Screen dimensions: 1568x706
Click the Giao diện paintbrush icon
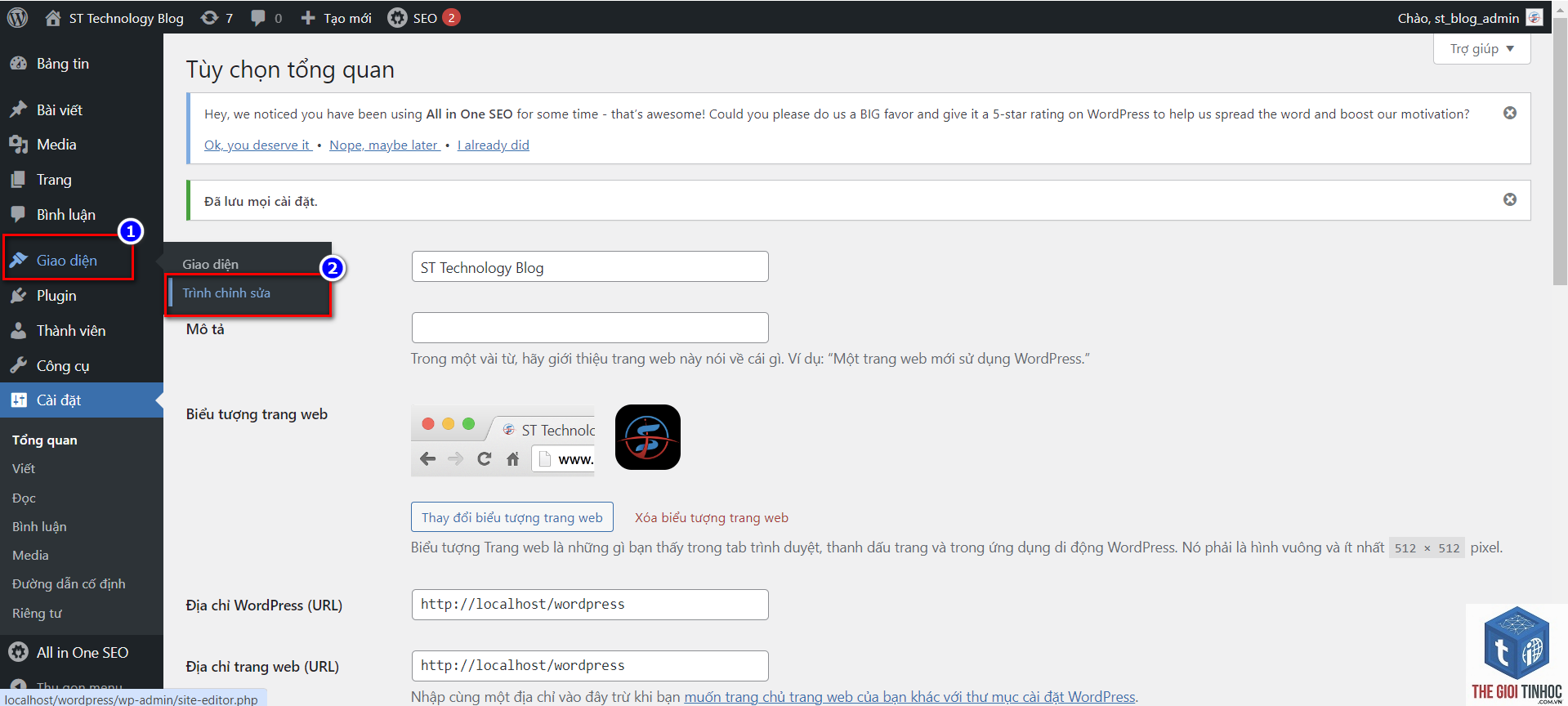tap(18, 260)
